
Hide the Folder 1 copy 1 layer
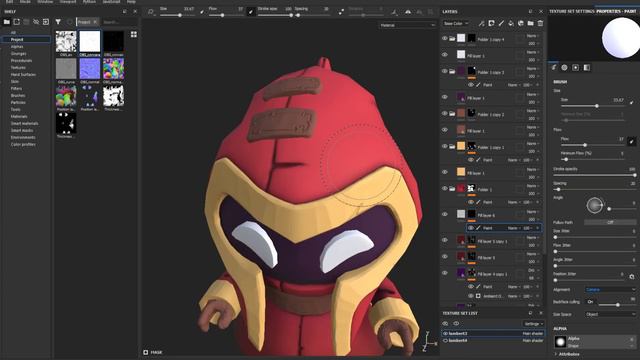(x=445, y=146)
